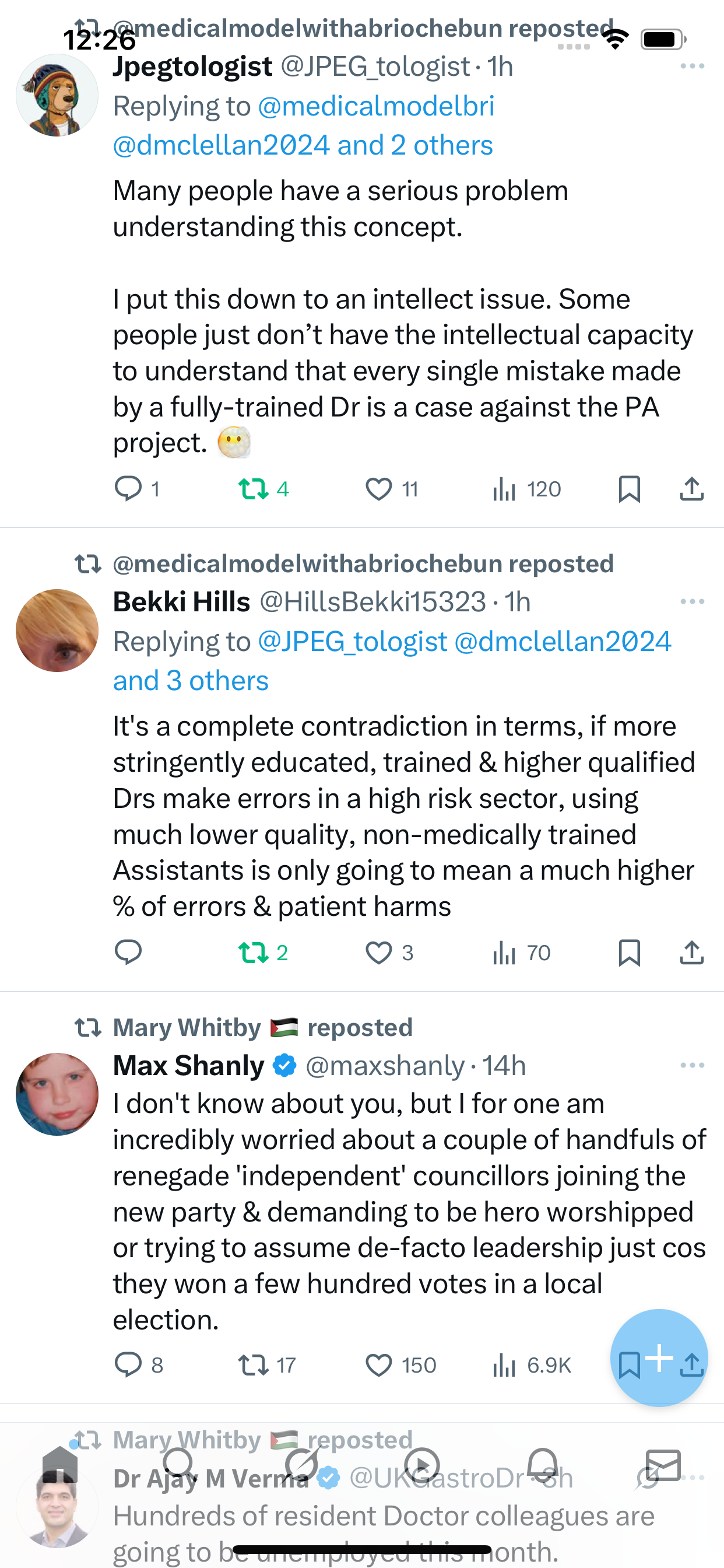Reply to Bekki Hills' tweet

coord(128,952)
